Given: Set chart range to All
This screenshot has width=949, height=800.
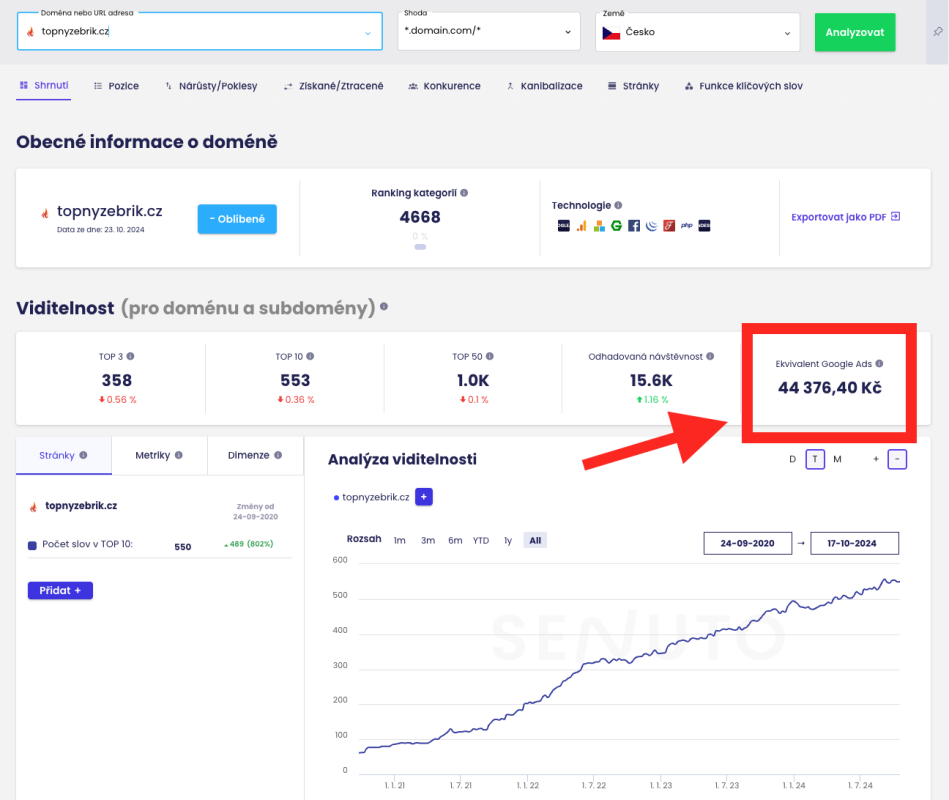Looking at the screenshot, I should pyautogui.click(x=535, y=540).
